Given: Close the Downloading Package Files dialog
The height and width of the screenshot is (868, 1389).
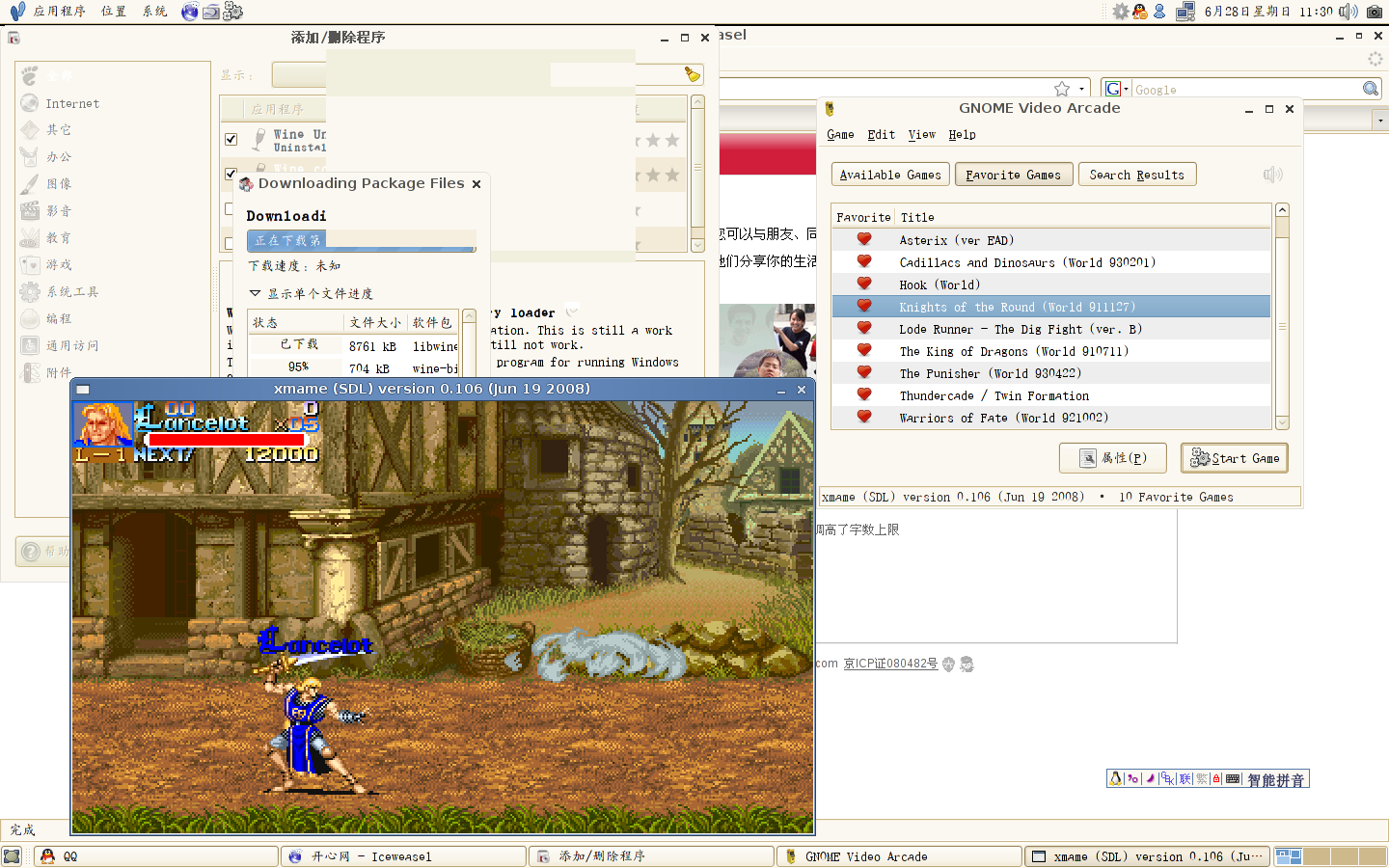Looking at the screenshot, I should coord(477,184).
